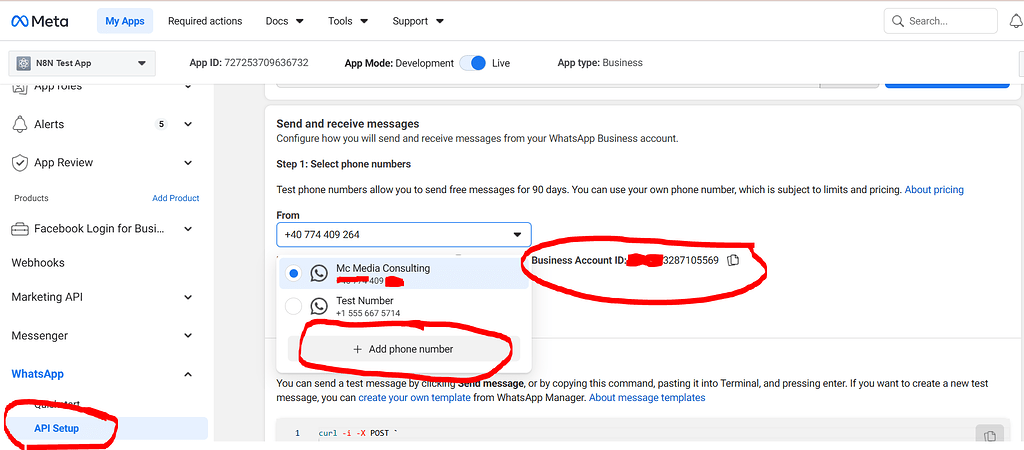Copy the Business Account ID
This screenshot has width=1024, height=450.
coord(733,261)
